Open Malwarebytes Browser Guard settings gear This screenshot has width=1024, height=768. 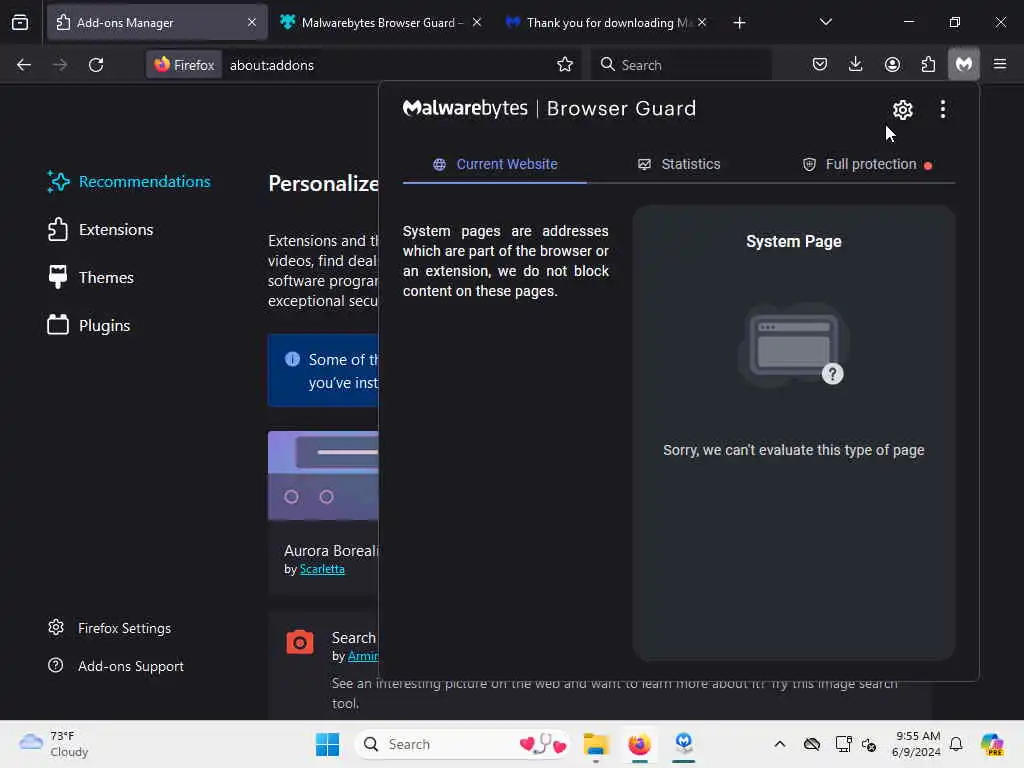(903, 110)
